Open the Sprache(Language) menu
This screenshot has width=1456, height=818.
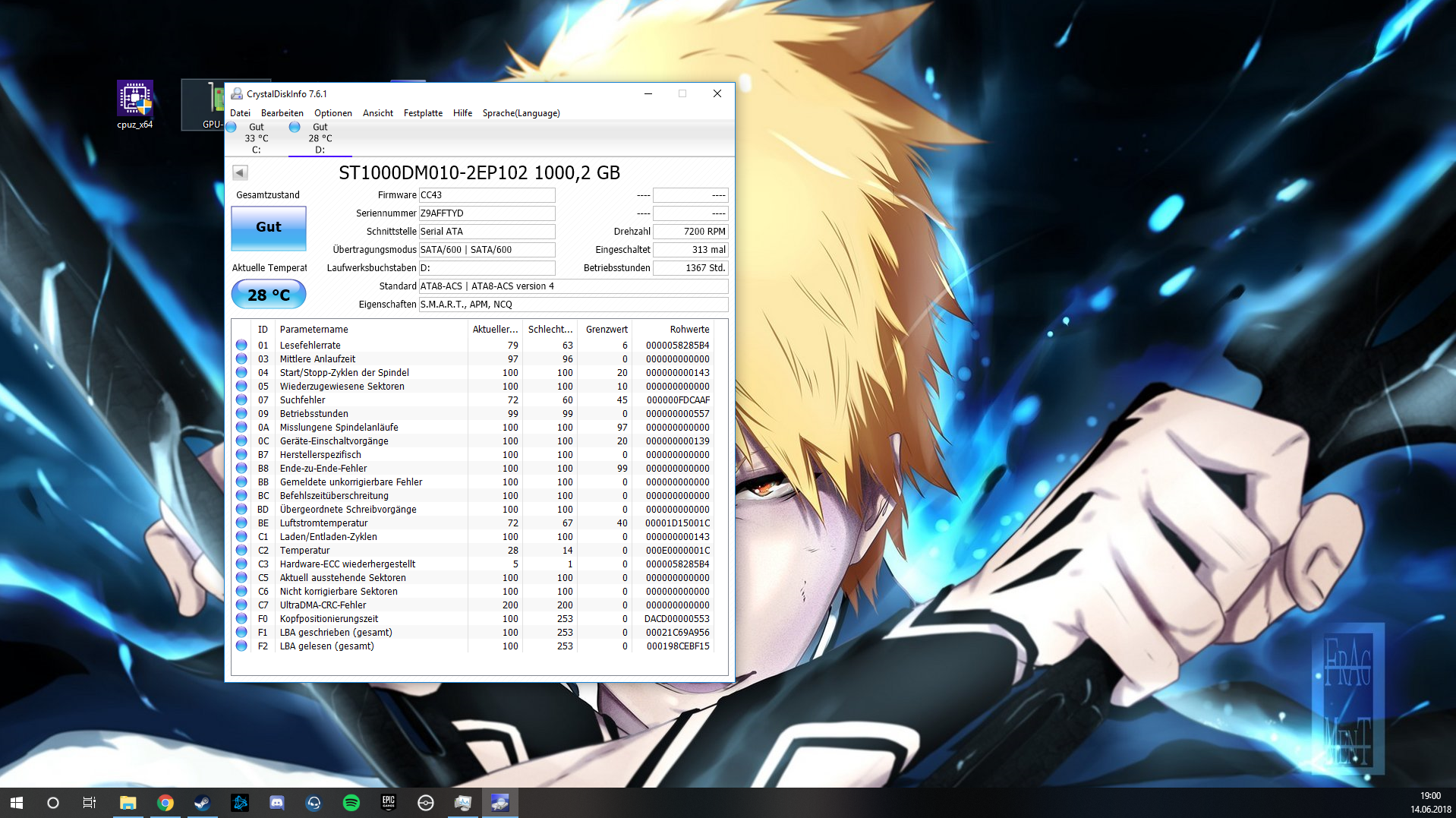[x=522, y=113]
